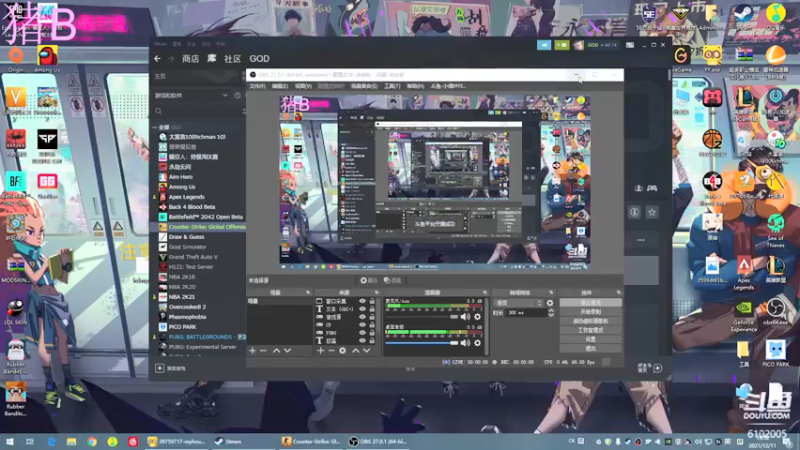Viewport: 800px width, 450px height.
Task: Click Steam add-a-game plus icon
Action: [x=160, y=368]
